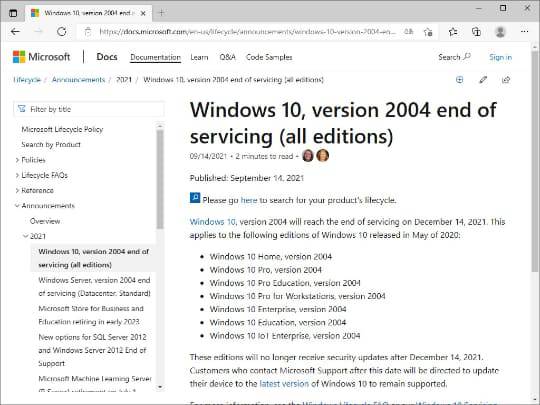Collapse the 2021 announcements node

pyautogui.click(x=25, y=236)
